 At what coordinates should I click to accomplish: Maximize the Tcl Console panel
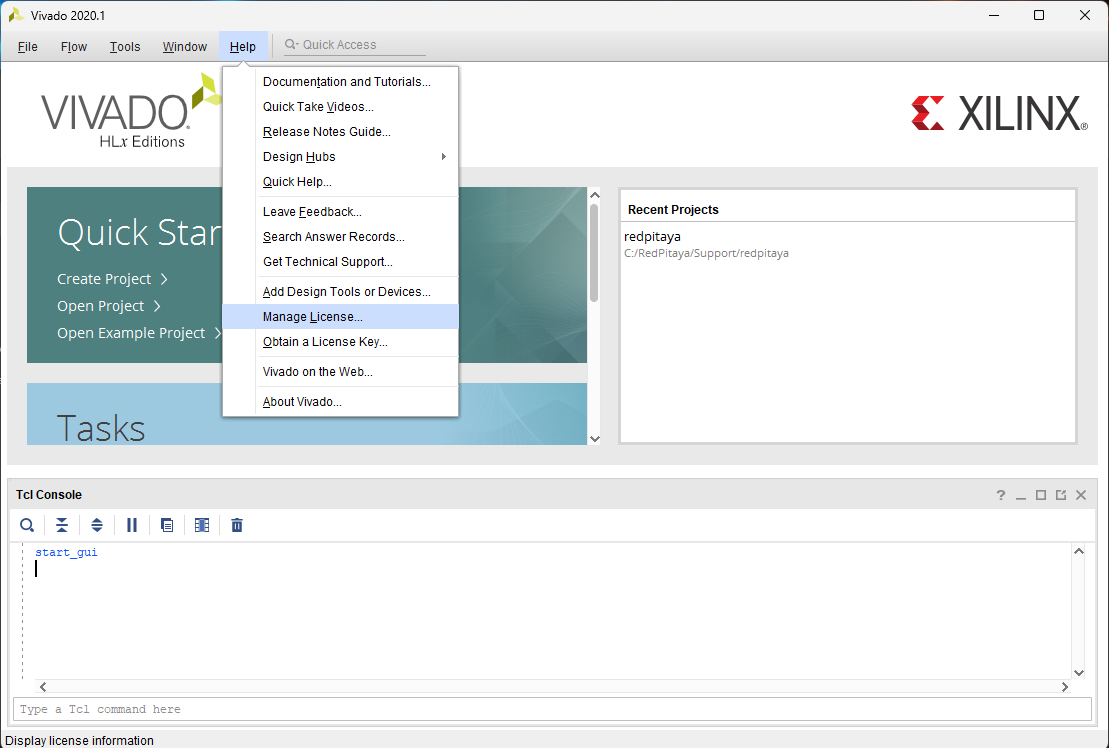point(1041,495)
